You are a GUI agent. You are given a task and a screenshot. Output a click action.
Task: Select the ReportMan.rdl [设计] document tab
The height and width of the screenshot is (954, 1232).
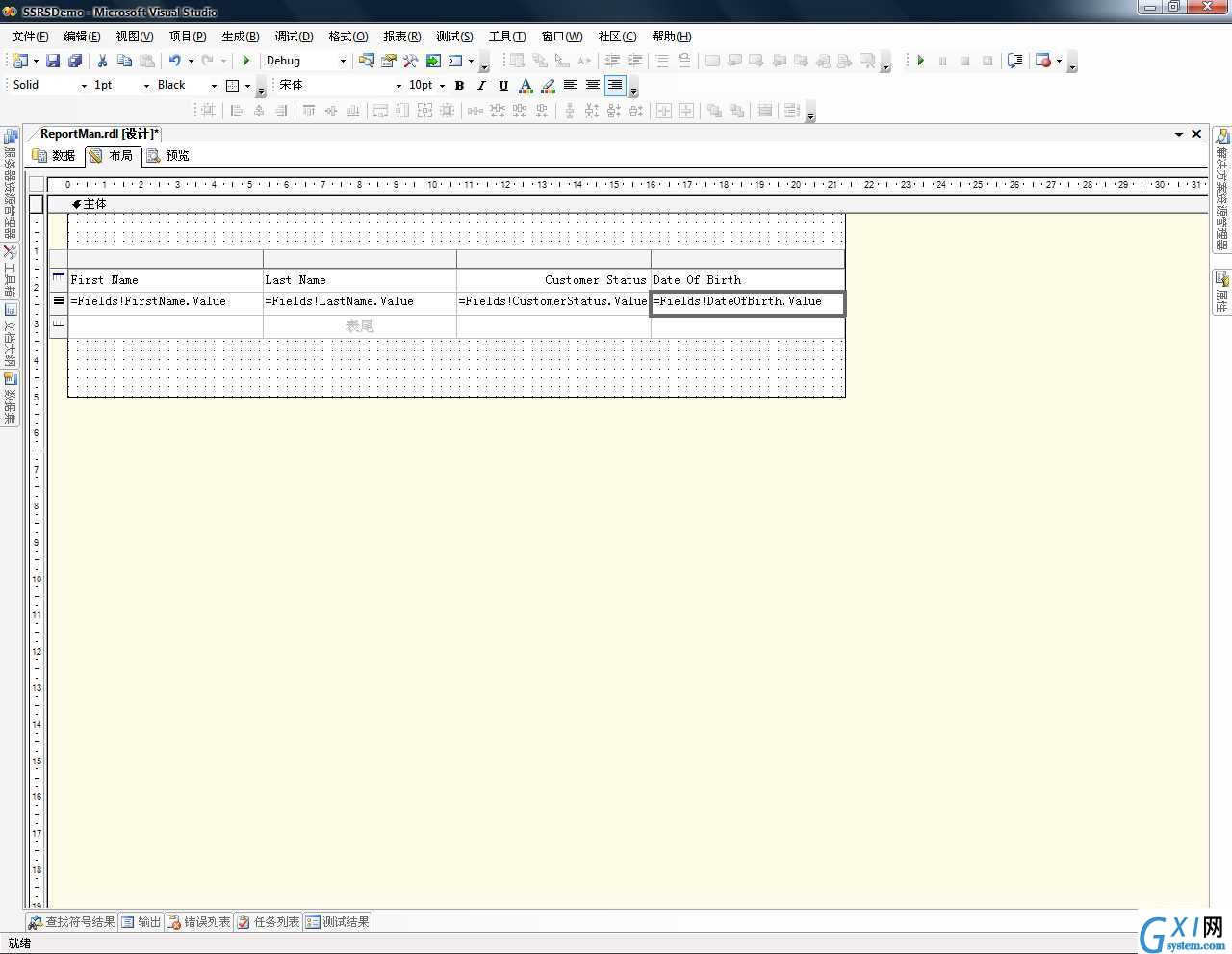[x=99, y=134]
